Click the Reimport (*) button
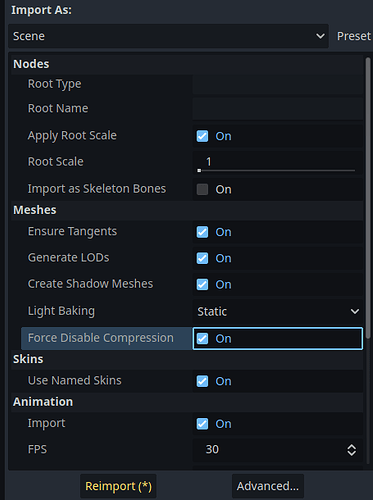 tap(118, 486)
